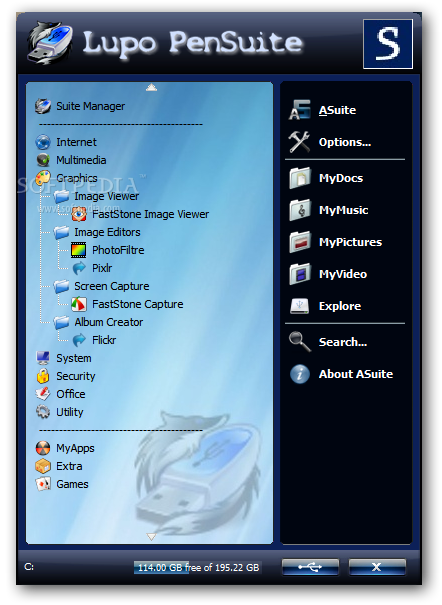The width and height of the screenshot is (442, 605).
Task: Click the Office pencil document icon
Action: point(43,394)
